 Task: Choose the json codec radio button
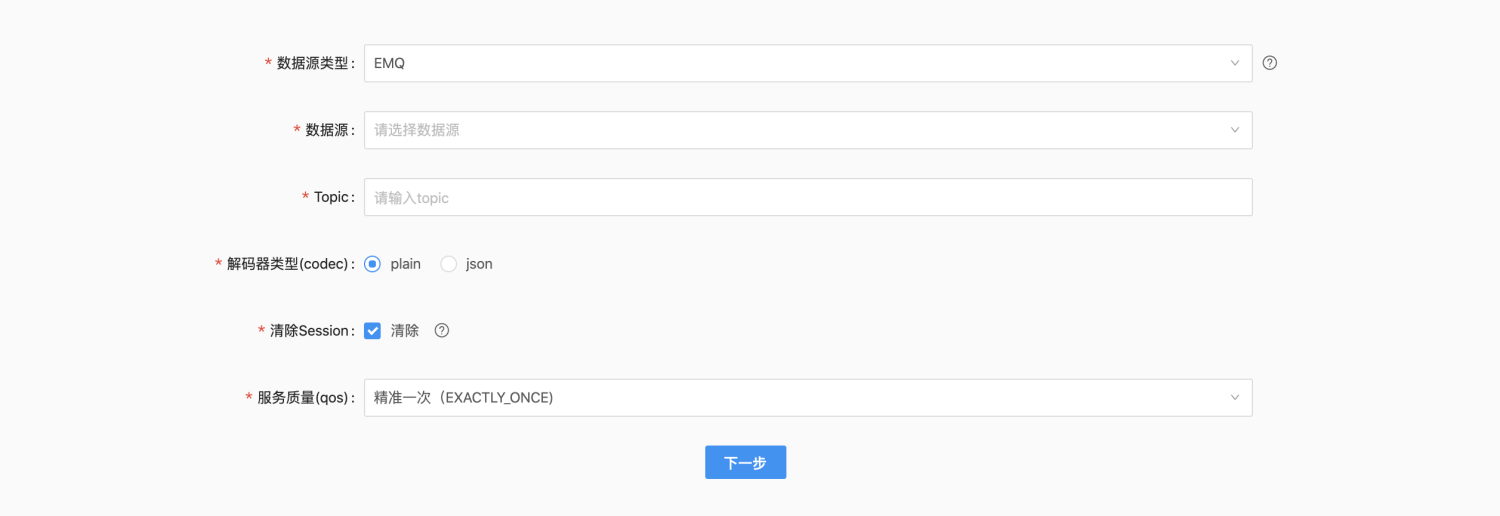449,264
